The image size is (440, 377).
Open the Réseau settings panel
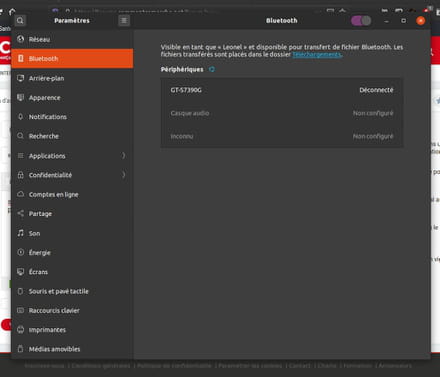[x=72, y=39]
